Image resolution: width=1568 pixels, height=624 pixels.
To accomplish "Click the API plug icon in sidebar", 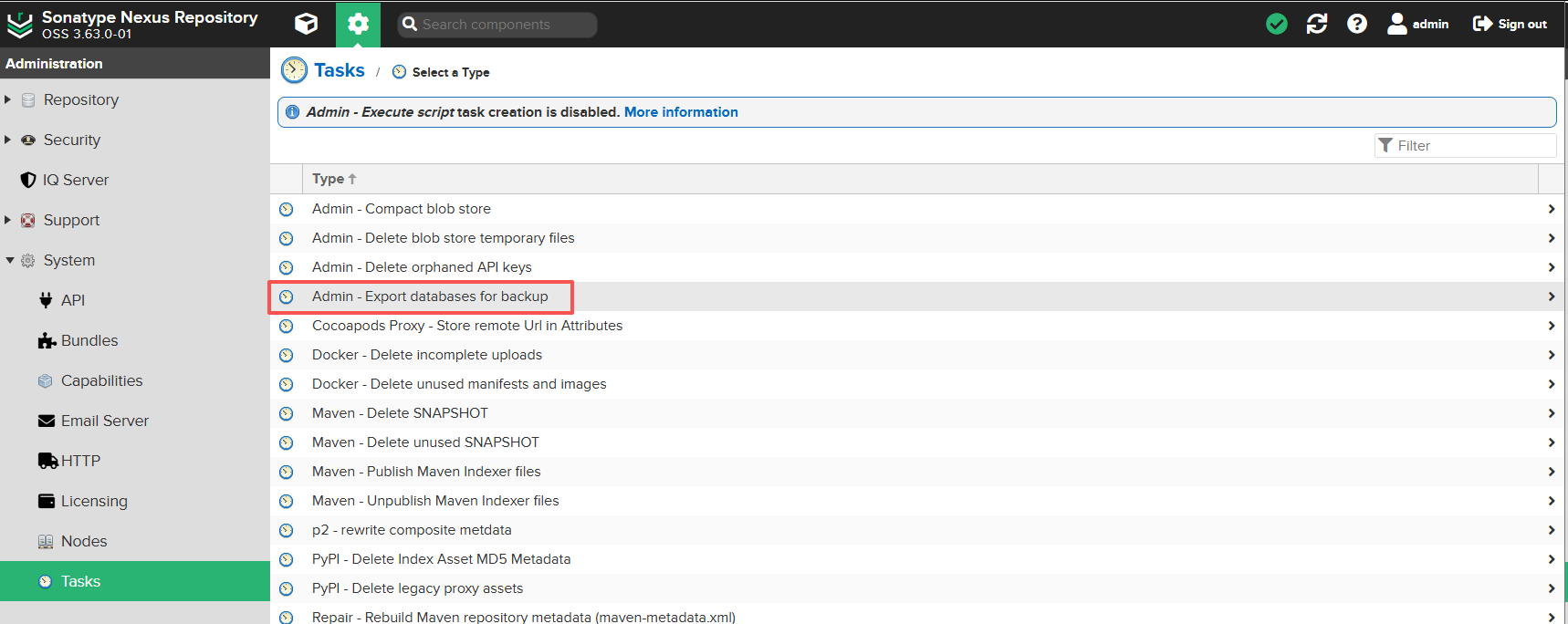I will [x=46, y=300].
